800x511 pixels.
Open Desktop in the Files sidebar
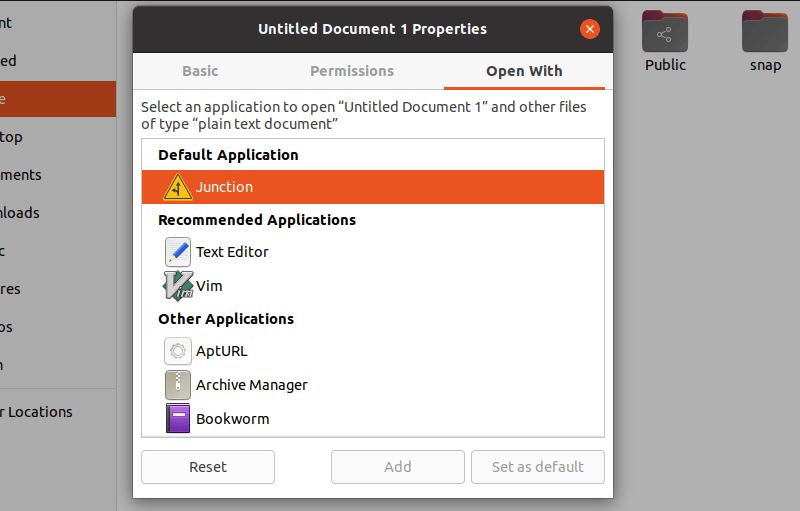point(12,137)
